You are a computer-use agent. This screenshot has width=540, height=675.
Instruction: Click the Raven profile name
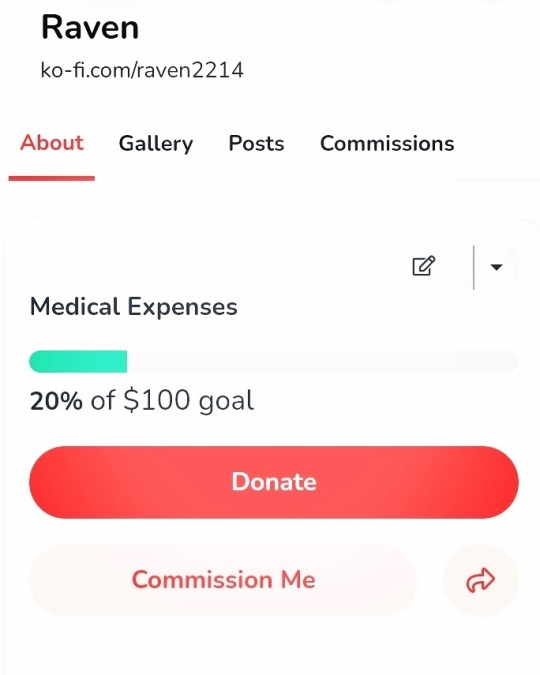90,27
